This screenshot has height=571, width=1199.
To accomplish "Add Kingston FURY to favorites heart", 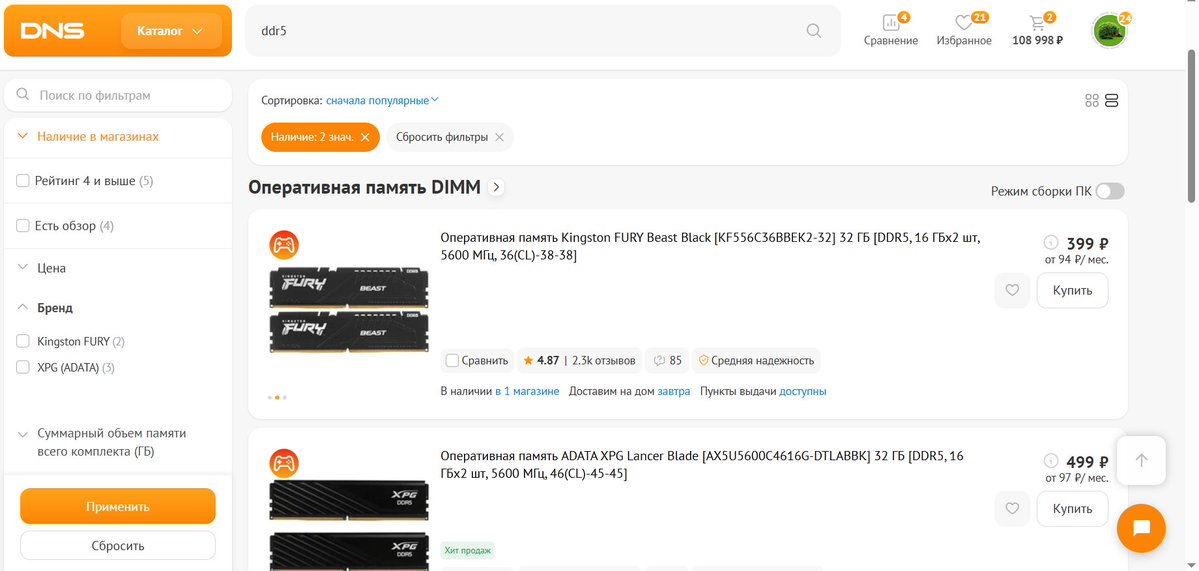I will pyautogui.click(x=1012, y=290).
